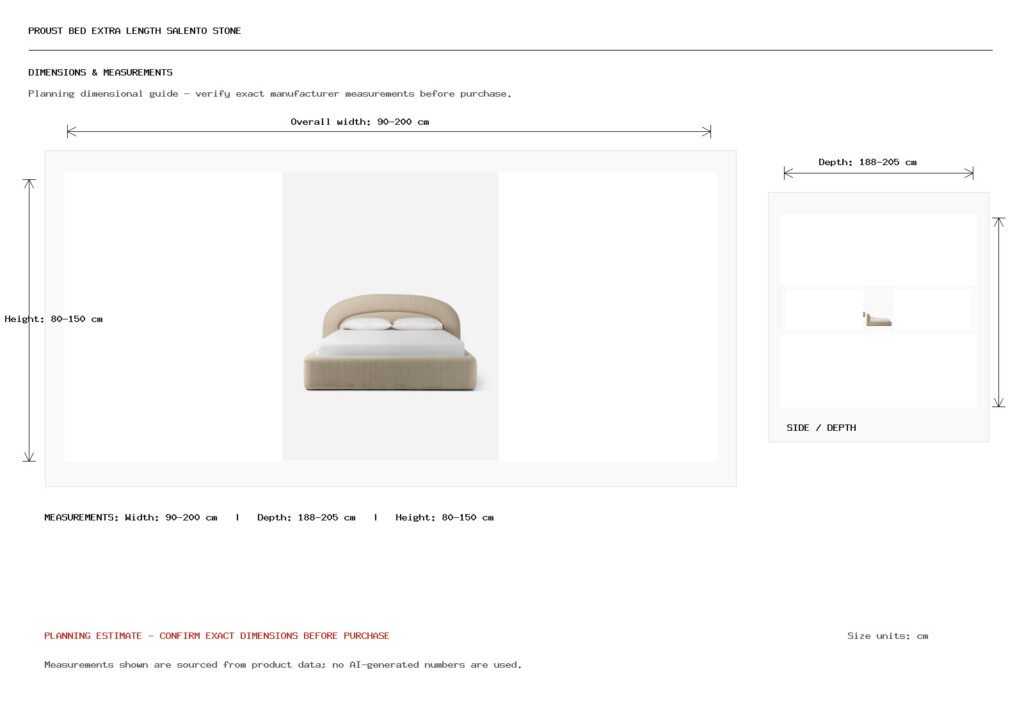This screenshot has width=1024, height=717.
Task: Click the title 'PROUST BED EXTRA LENGTH SALENTO STONE'
Action: [x=135, y=31]
